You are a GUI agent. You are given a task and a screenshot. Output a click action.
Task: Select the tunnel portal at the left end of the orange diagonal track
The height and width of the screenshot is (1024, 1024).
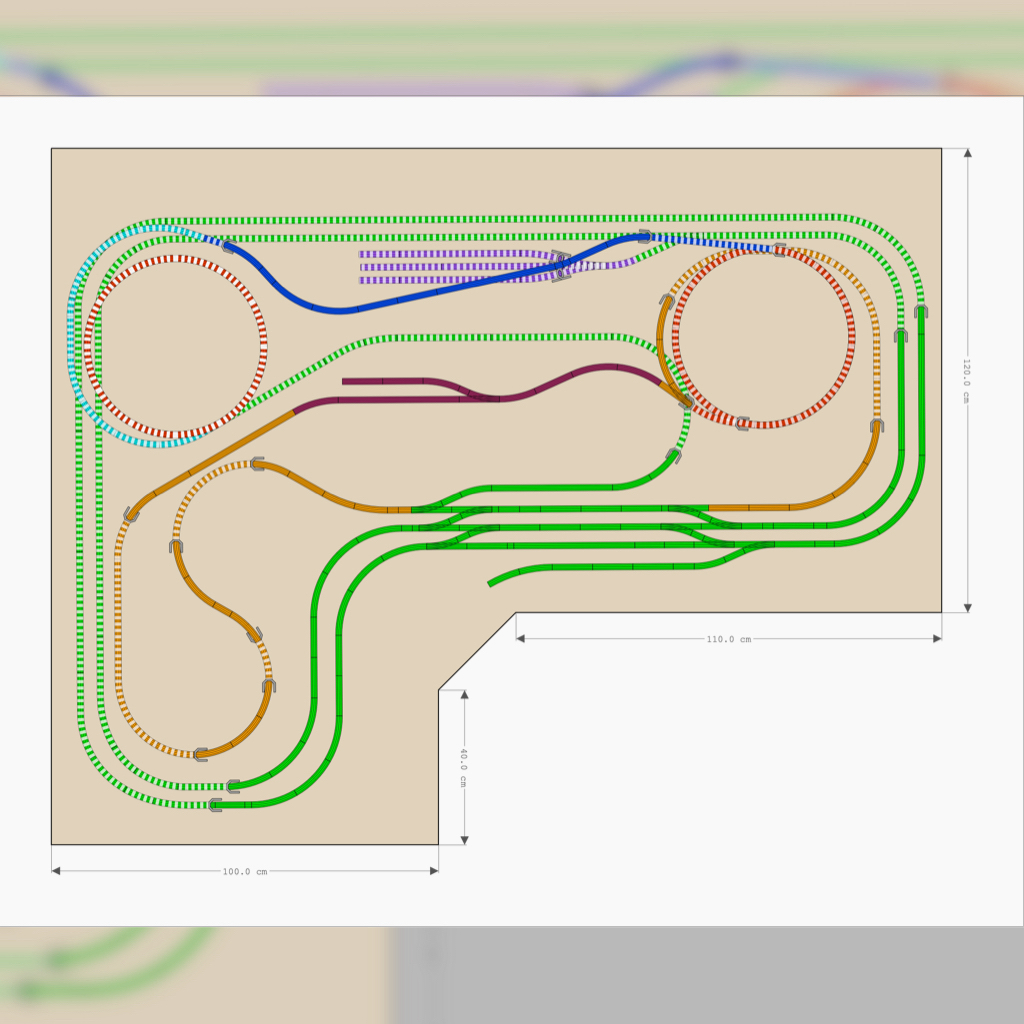[x=131, y=514]
